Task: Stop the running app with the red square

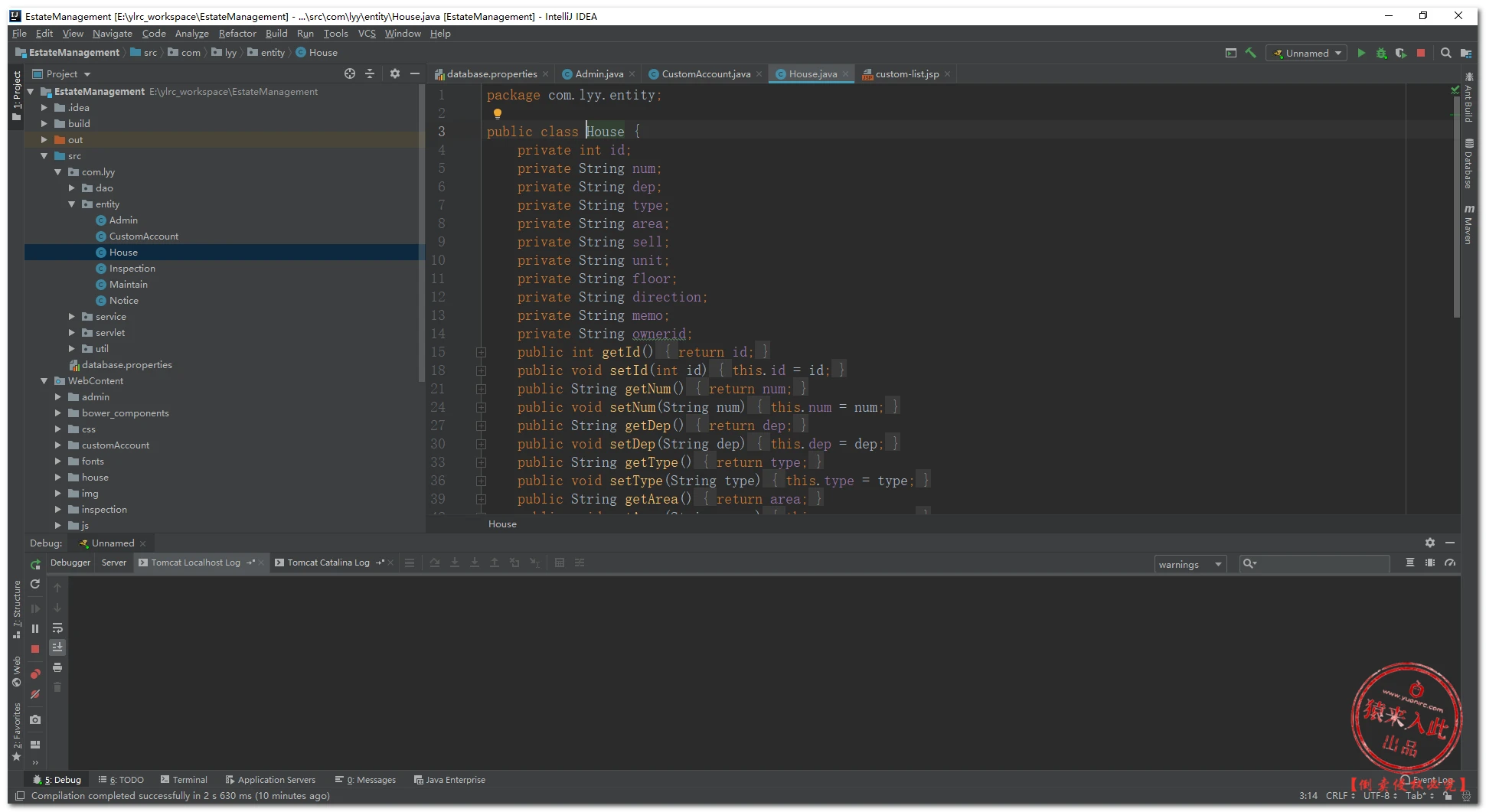Action: pos(1421,53)
